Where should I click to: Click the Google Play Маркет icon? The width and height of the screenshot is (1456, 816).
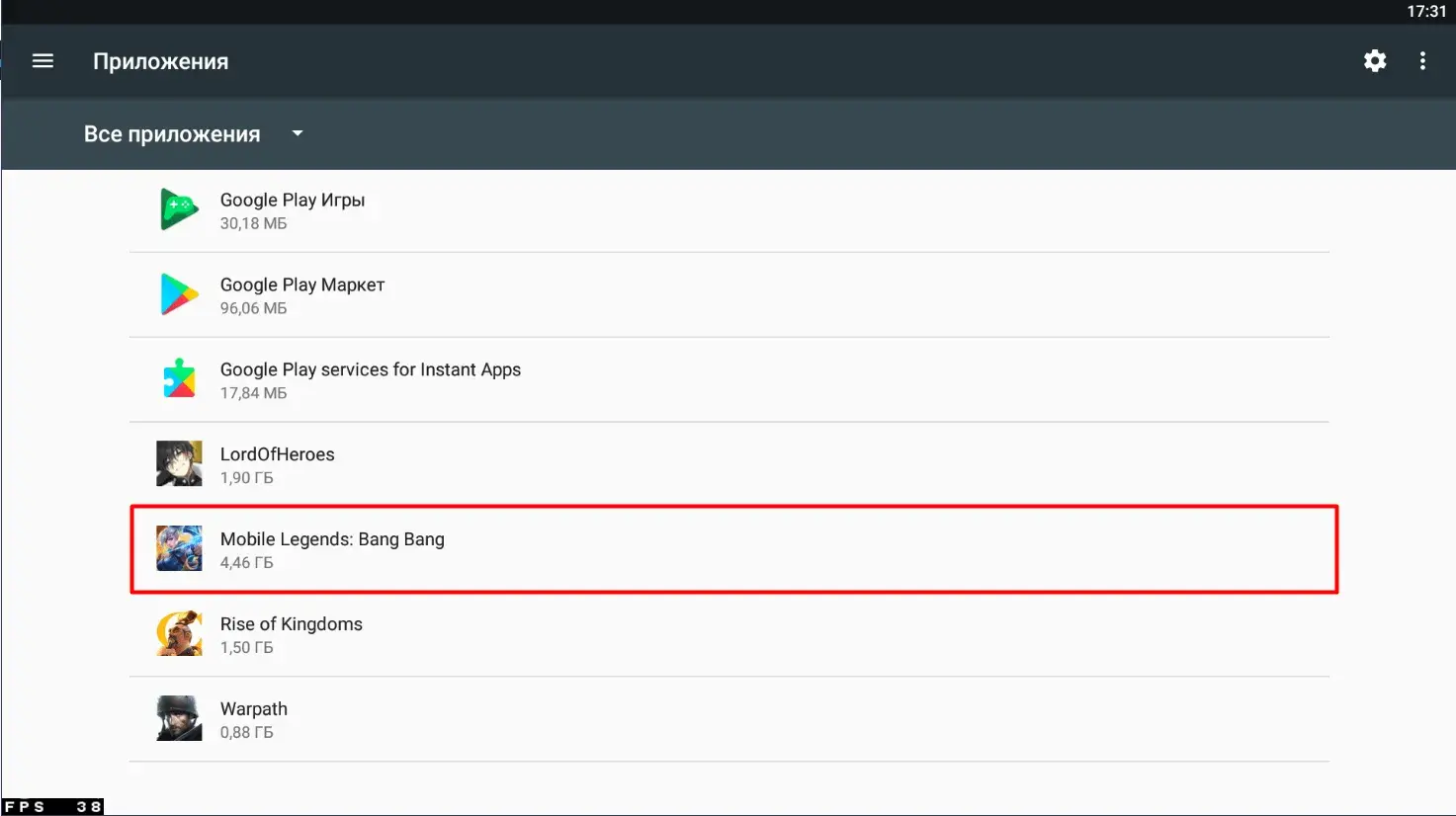point(179,294)
